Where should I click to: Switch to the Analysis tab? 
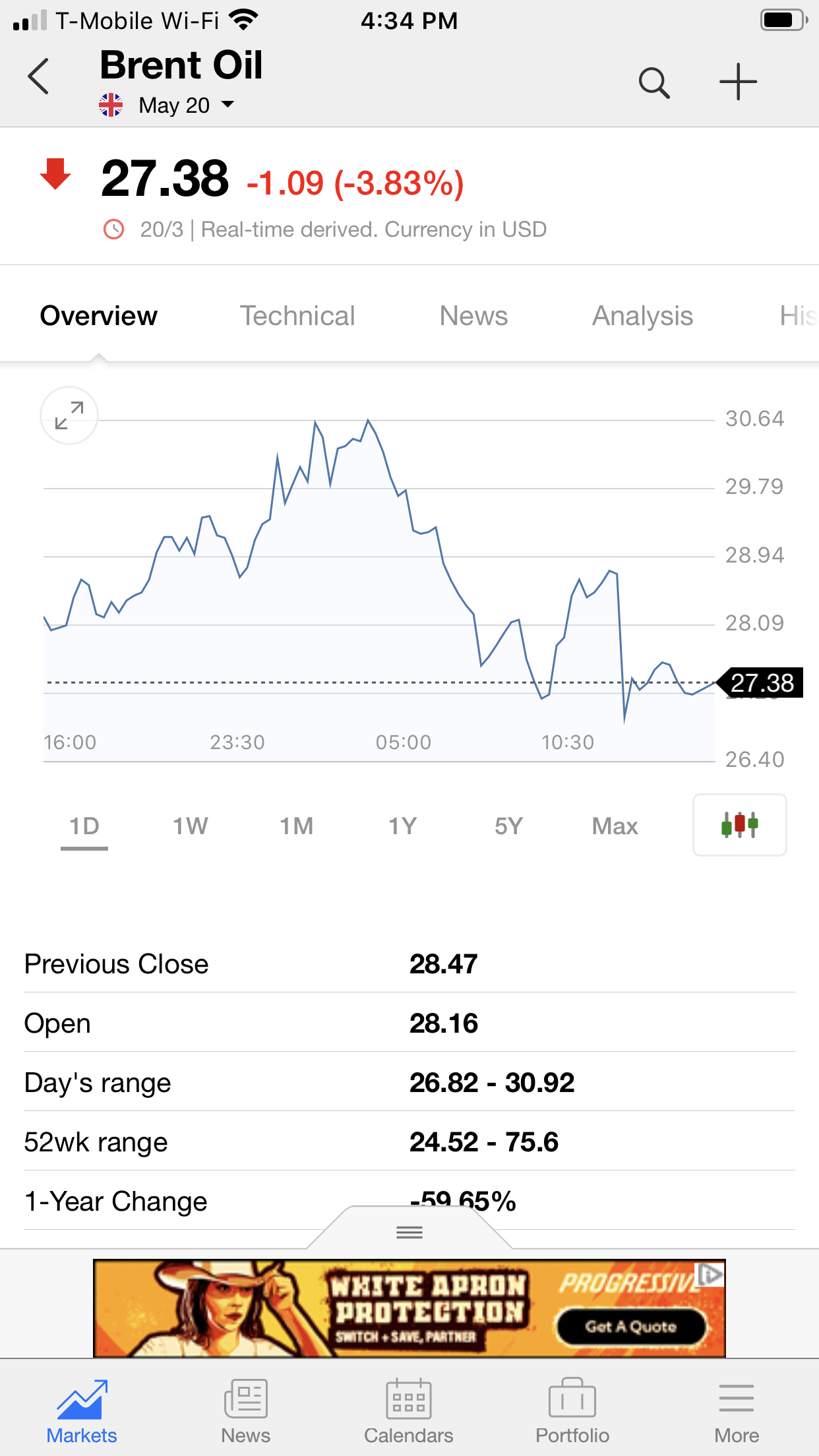(642, 316)
